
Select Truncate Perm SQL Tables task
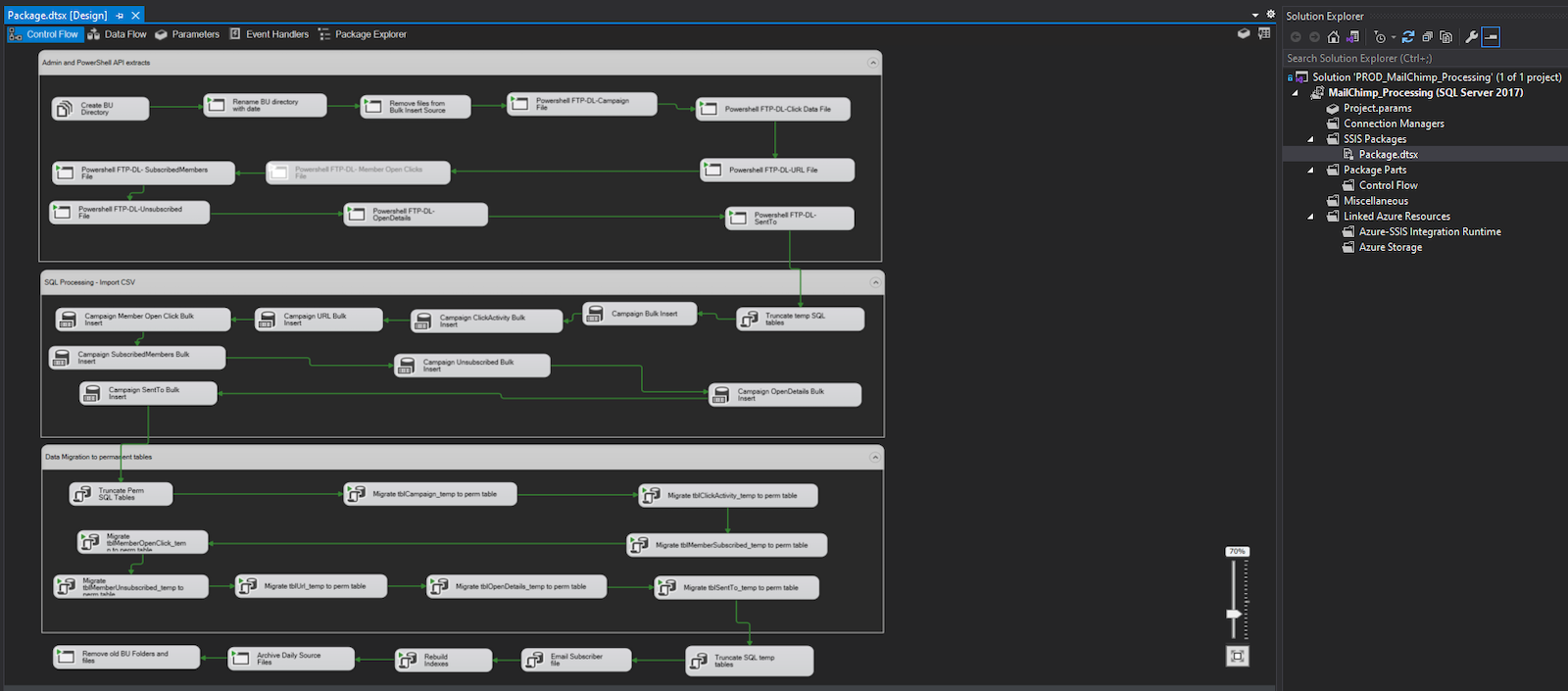pos(121,494)
